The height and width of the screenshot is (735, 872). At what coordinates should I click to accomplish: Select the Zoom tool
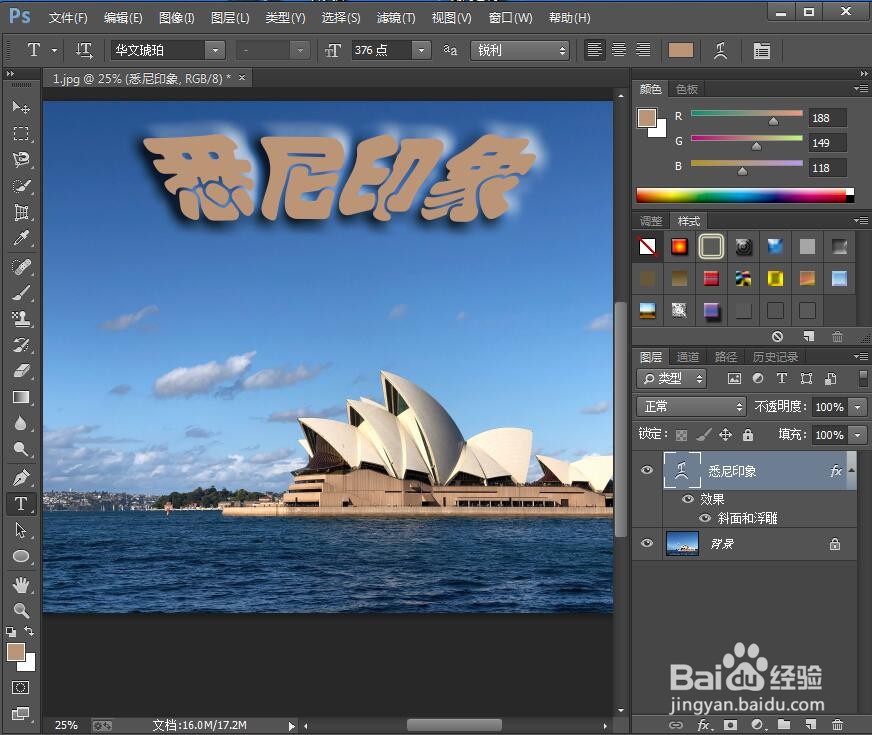click(20, 608)
